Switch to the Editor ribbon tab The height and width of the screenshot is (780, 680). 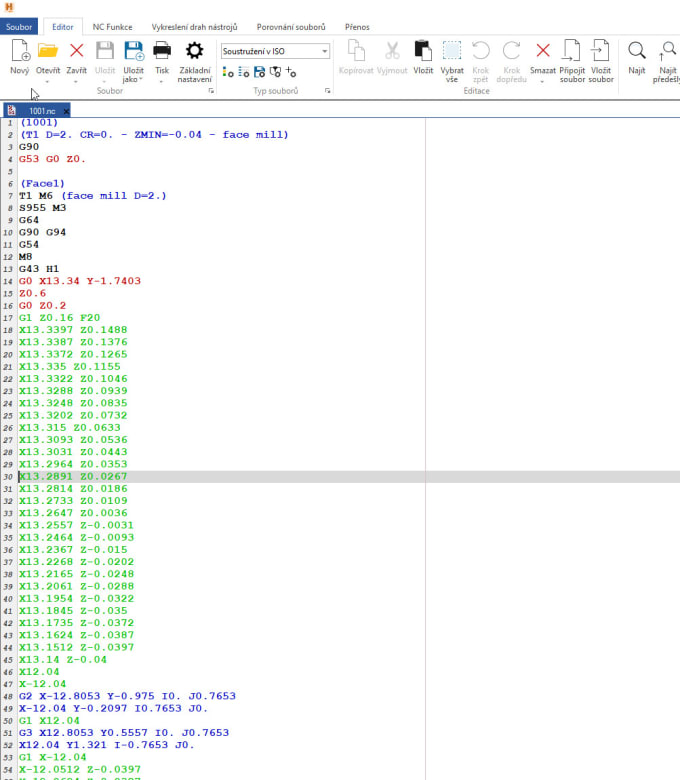click(63, 27)
